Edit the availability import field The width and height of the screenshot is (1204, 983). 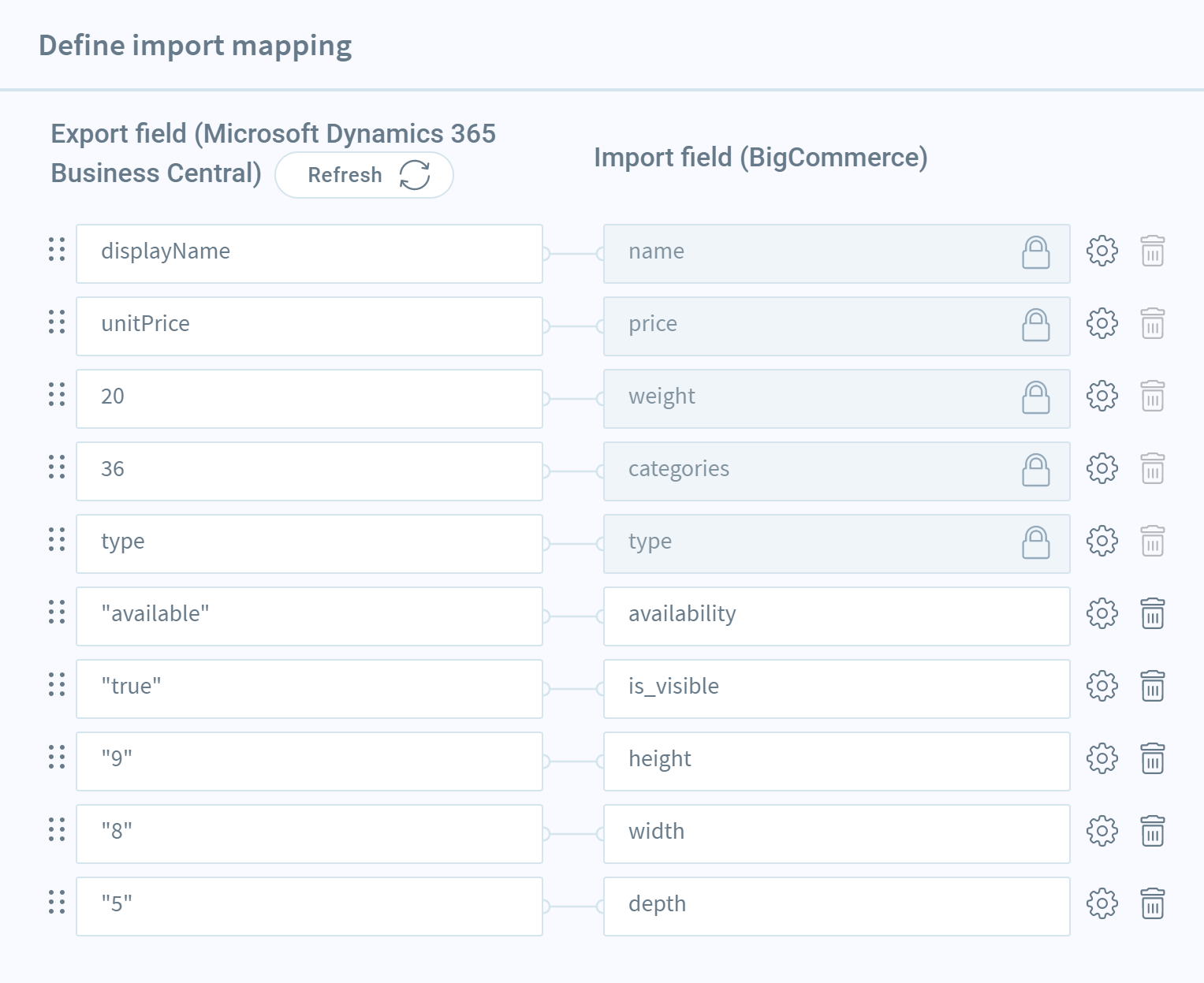click(837, 616)
